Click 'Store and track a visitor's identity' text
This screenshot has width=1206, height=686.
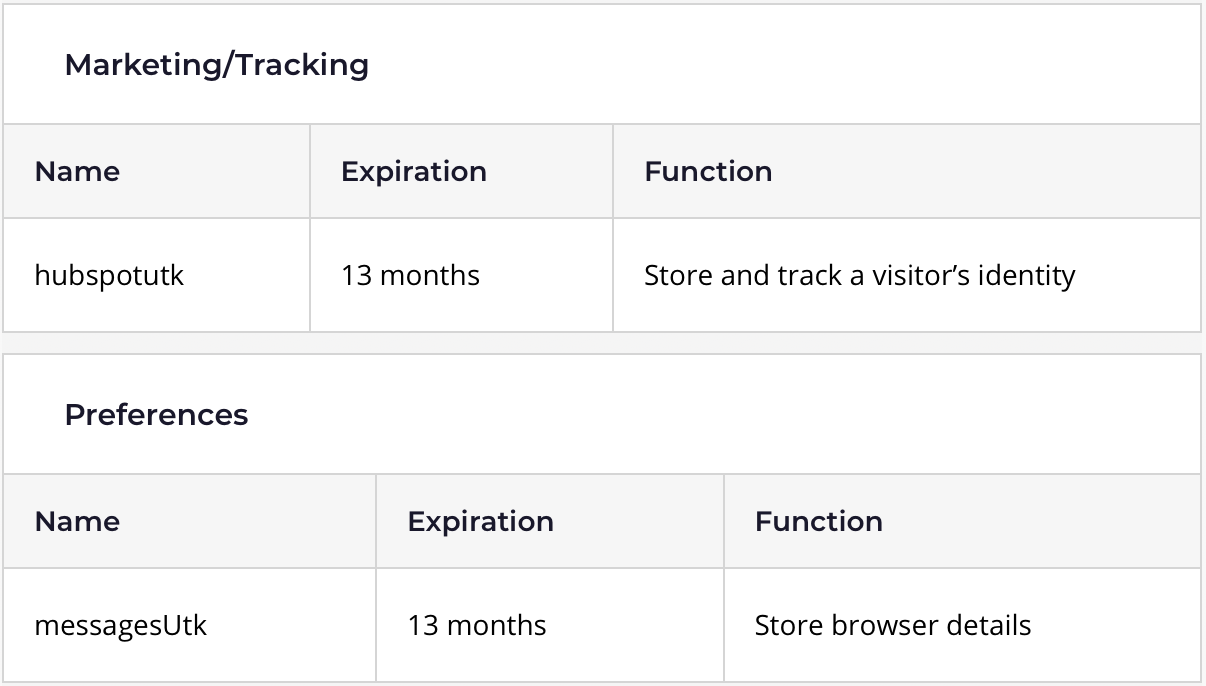860,275
